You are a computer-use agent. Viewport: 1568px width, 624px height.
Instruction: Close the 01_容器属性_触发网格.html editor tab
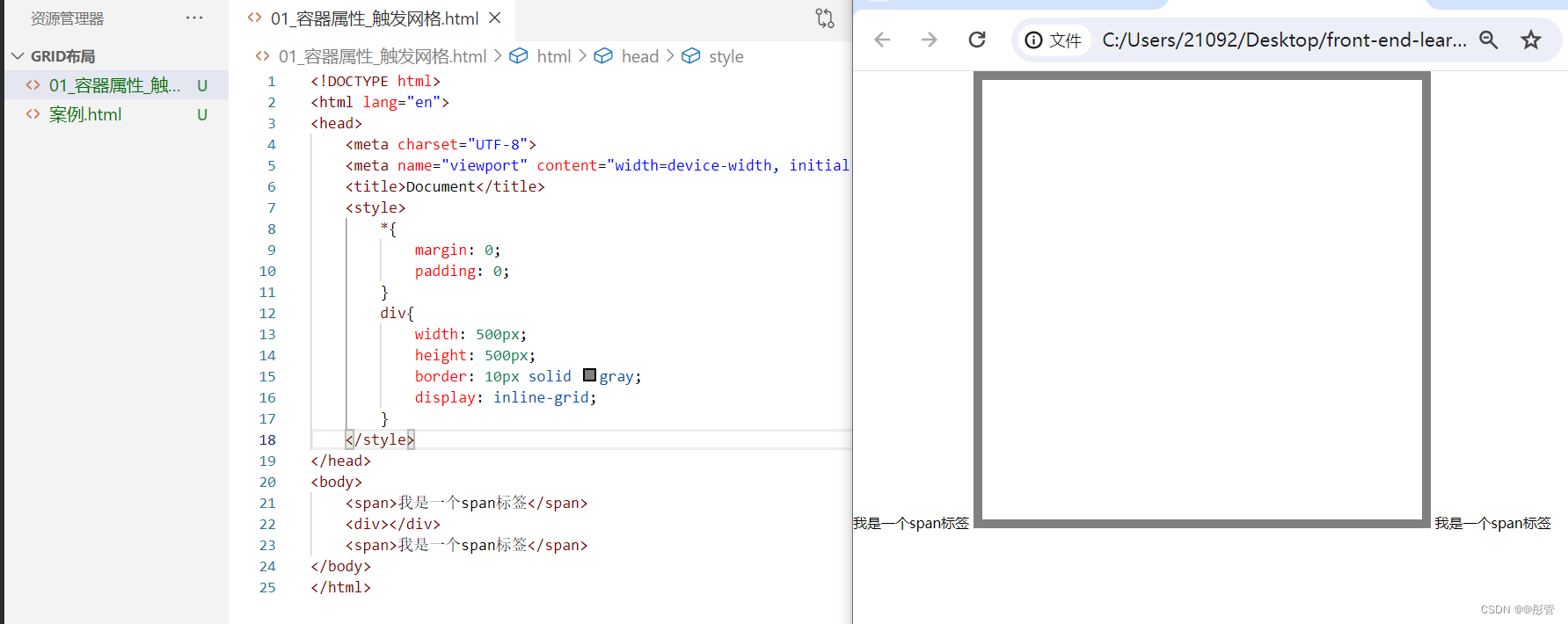pyautogui.click(x=495, y=18)
